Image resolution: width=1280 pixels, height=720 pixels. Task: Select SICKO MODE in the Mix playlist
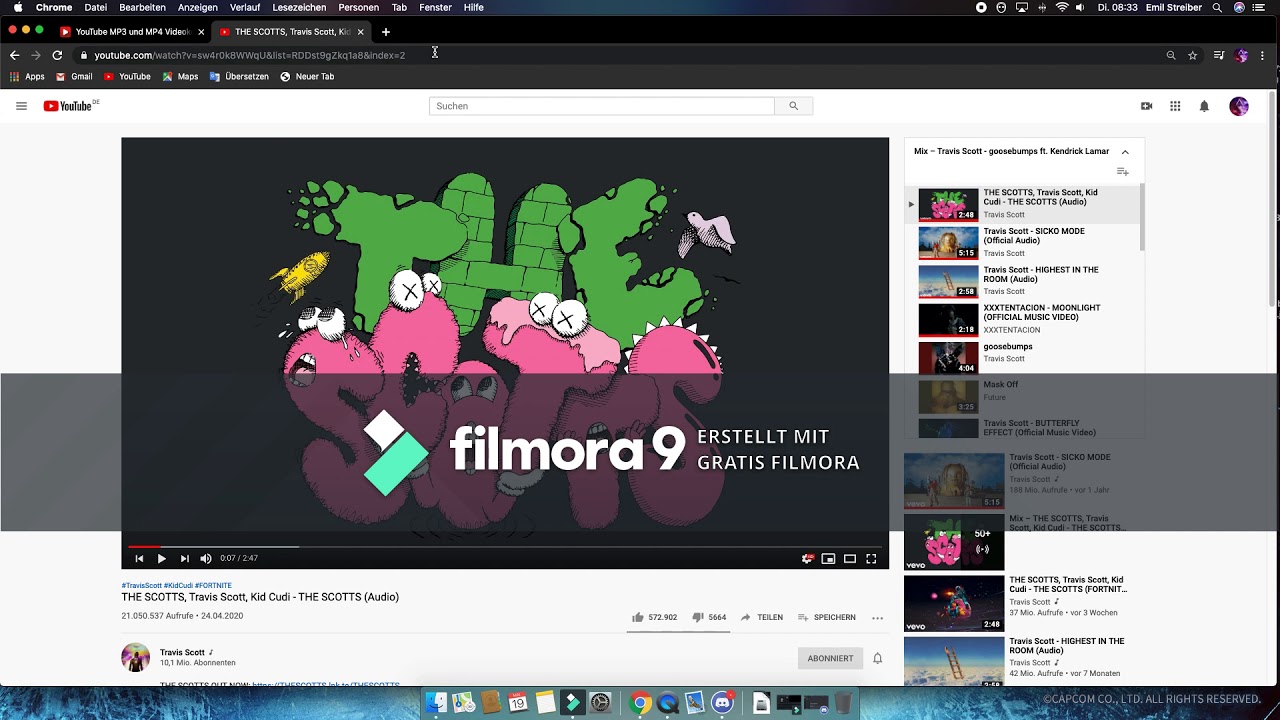point(1020,242)
